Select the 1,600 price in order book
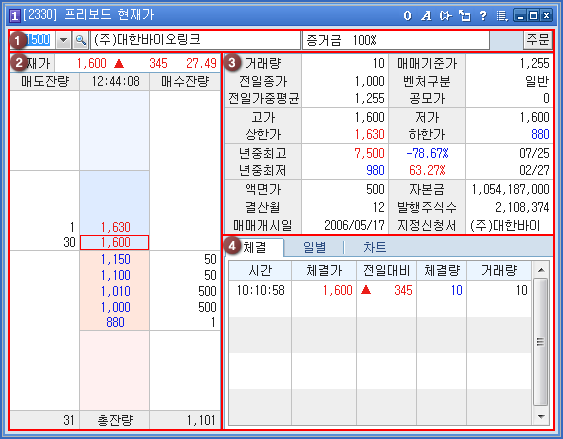The image size is (563, 439). 115,242
